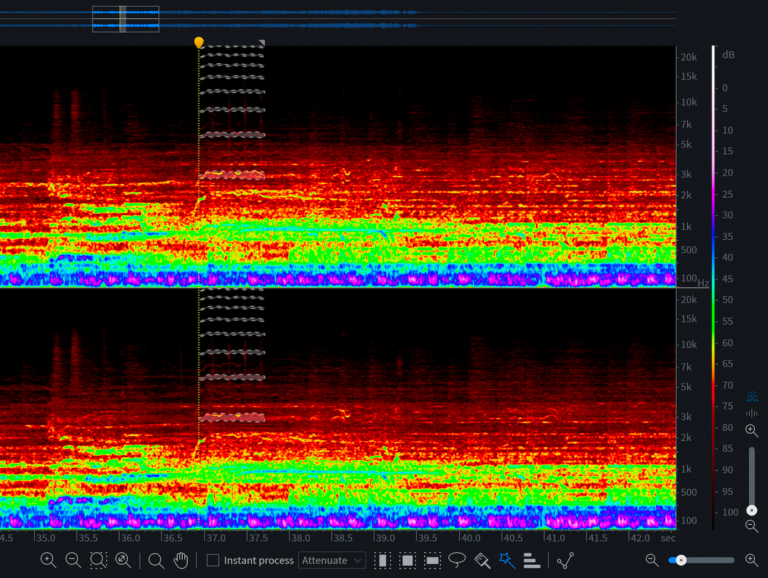This screenshot has width=768, height=578.
Task: Click the horizontal zoom slider handle
Action: 681,561
